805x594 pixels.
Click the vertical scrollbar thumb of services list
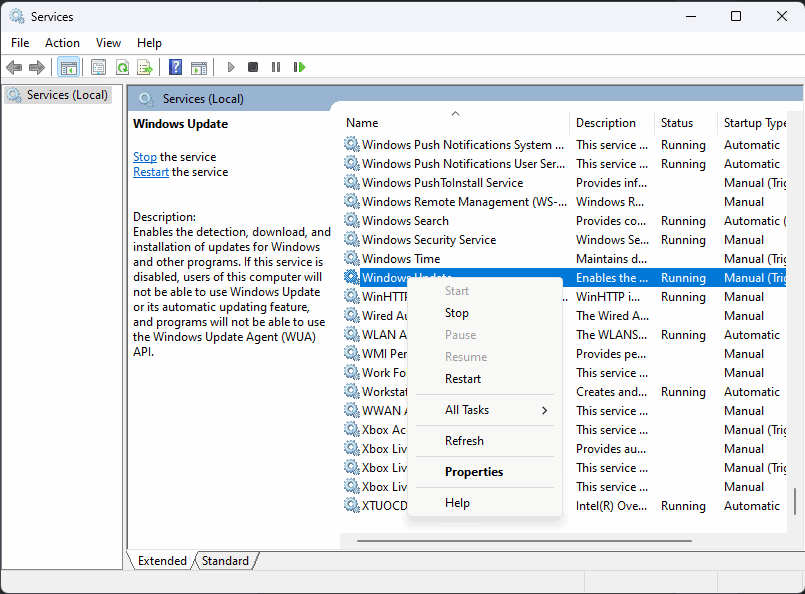[x=795, y=501]
